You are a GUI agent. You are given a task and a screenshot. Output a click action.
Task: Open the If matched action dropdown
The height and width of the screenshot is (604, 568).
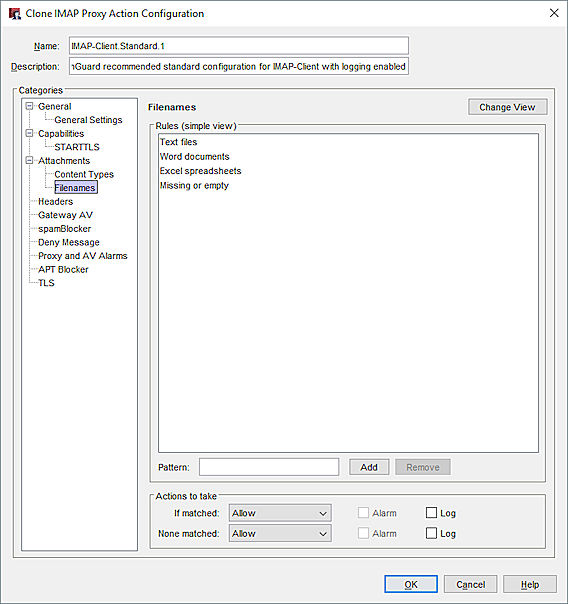point(280,513)
